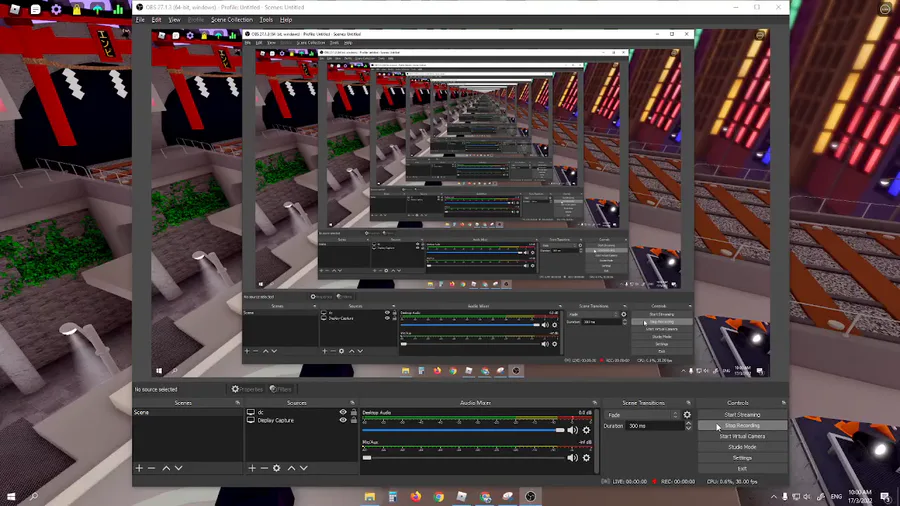The height and width of the screenshot is (506, 900).
Task: Click the Roblox menu icon in game
Action: (15, 9)
